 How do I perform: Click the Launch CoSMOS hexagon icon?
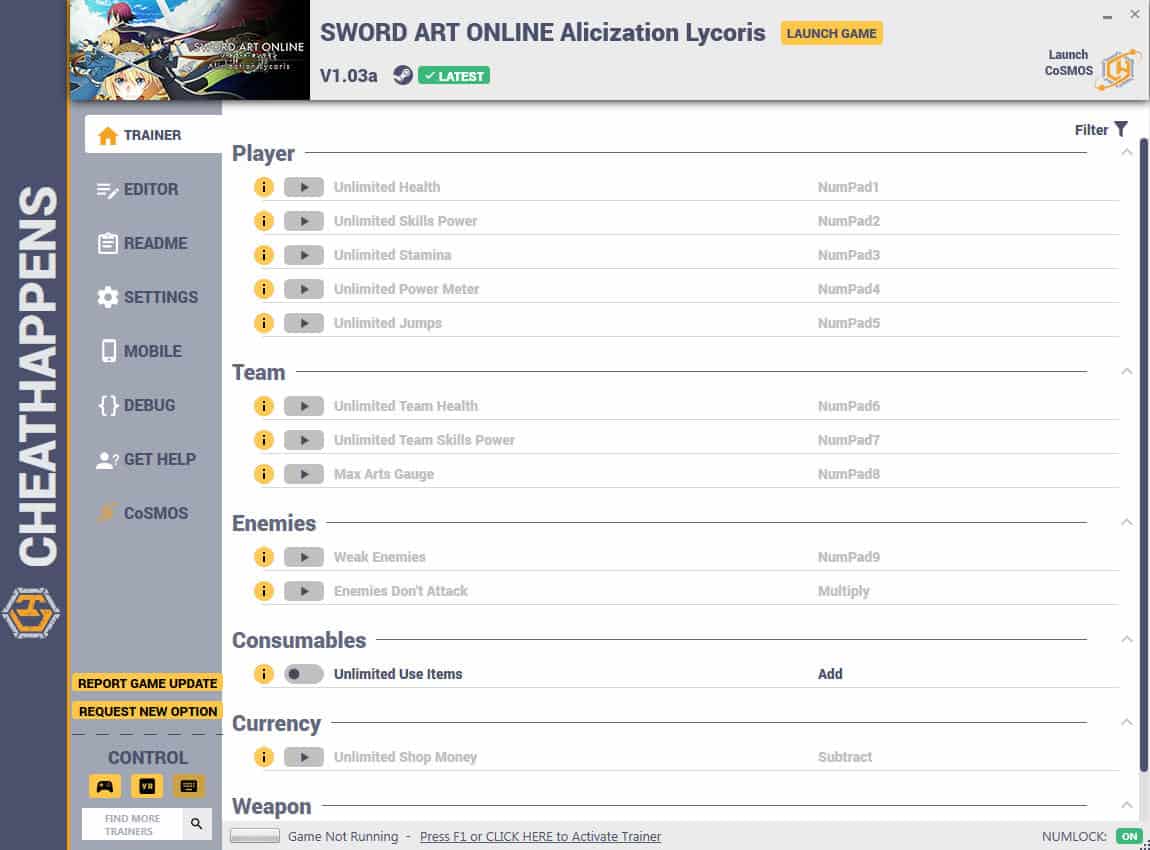1118,70
